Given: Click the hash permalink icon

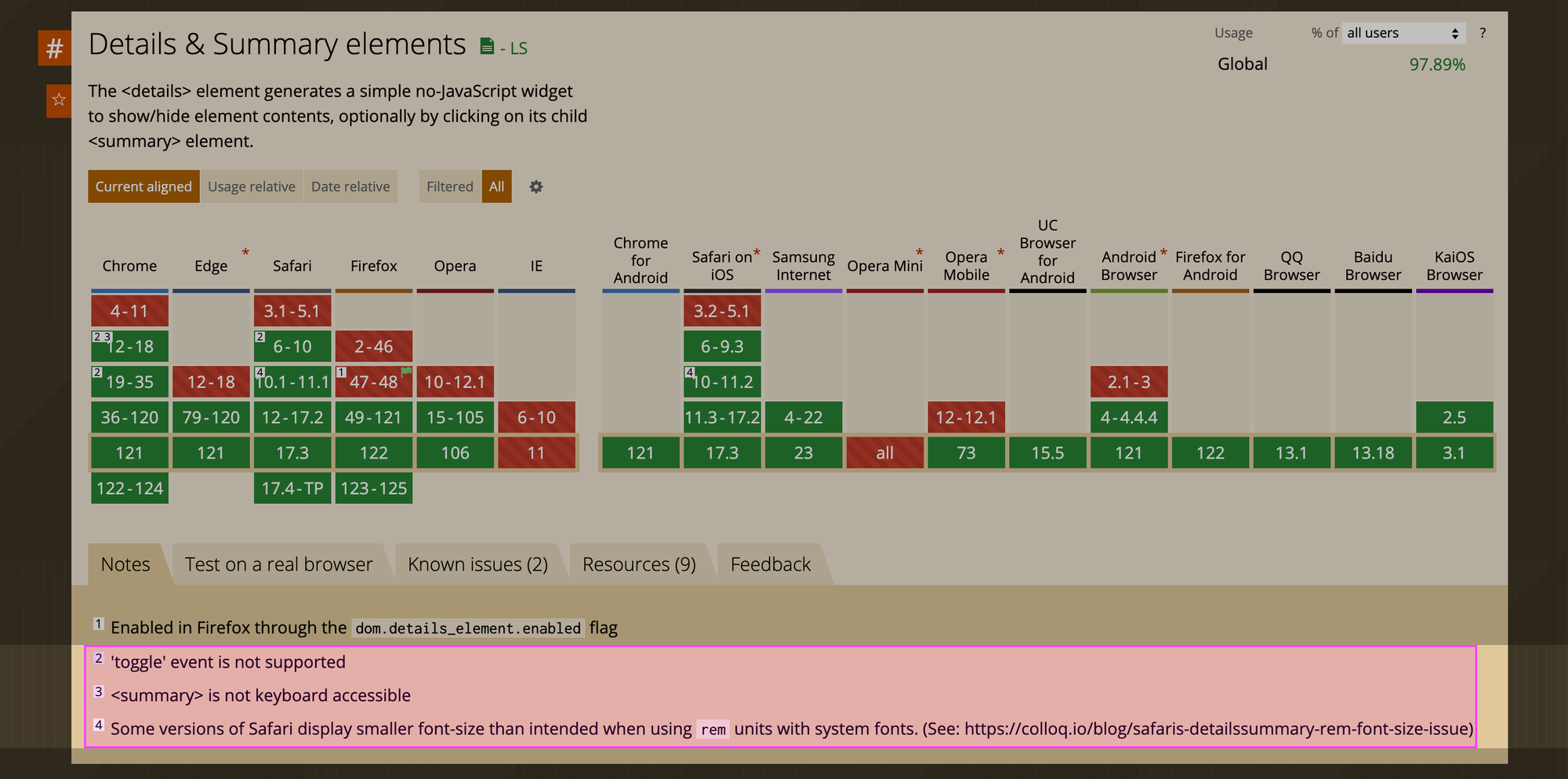Looking at the screenshot, I should tap(54, 49).
